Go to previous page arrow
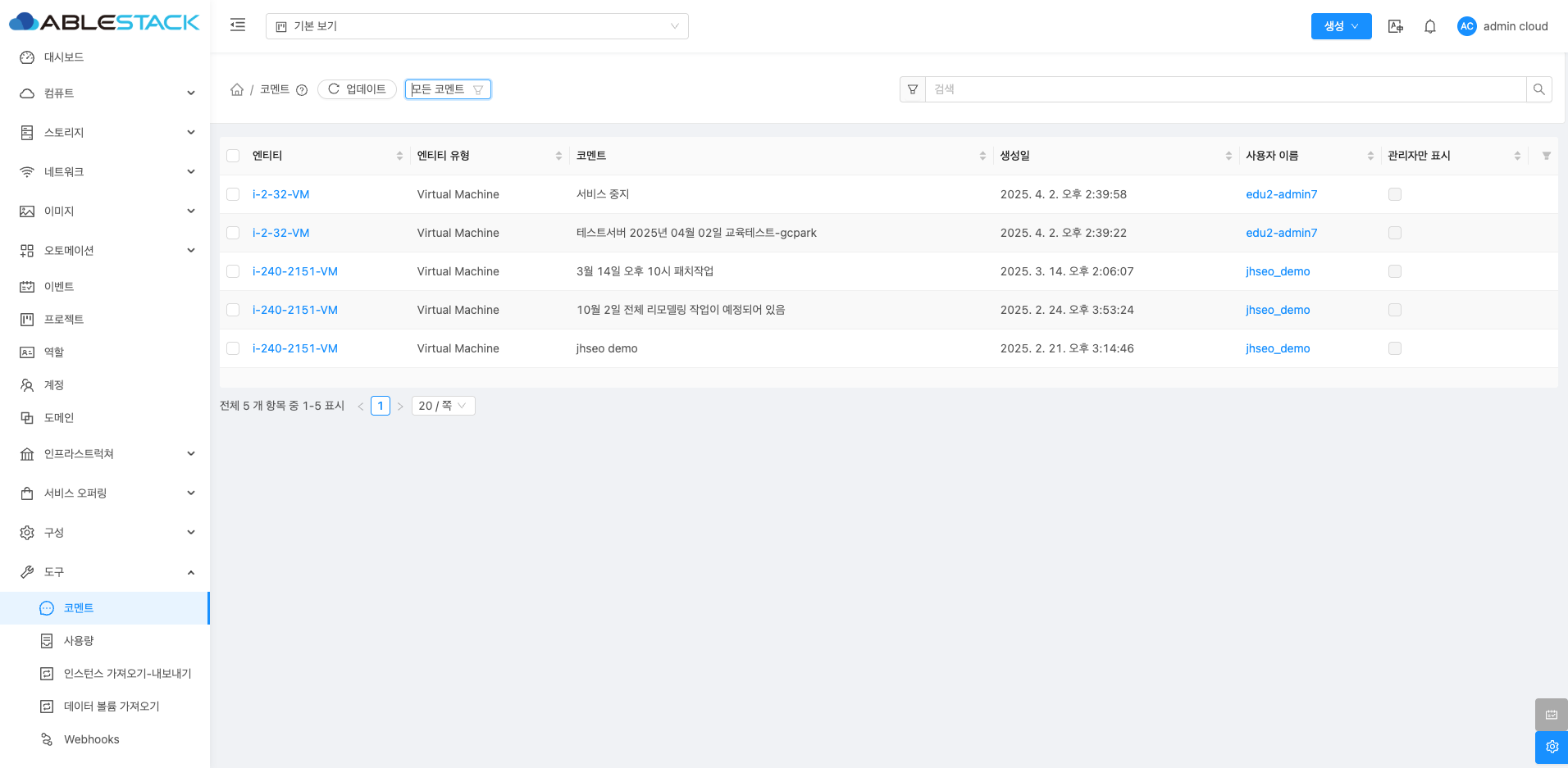 click(360, 407)
